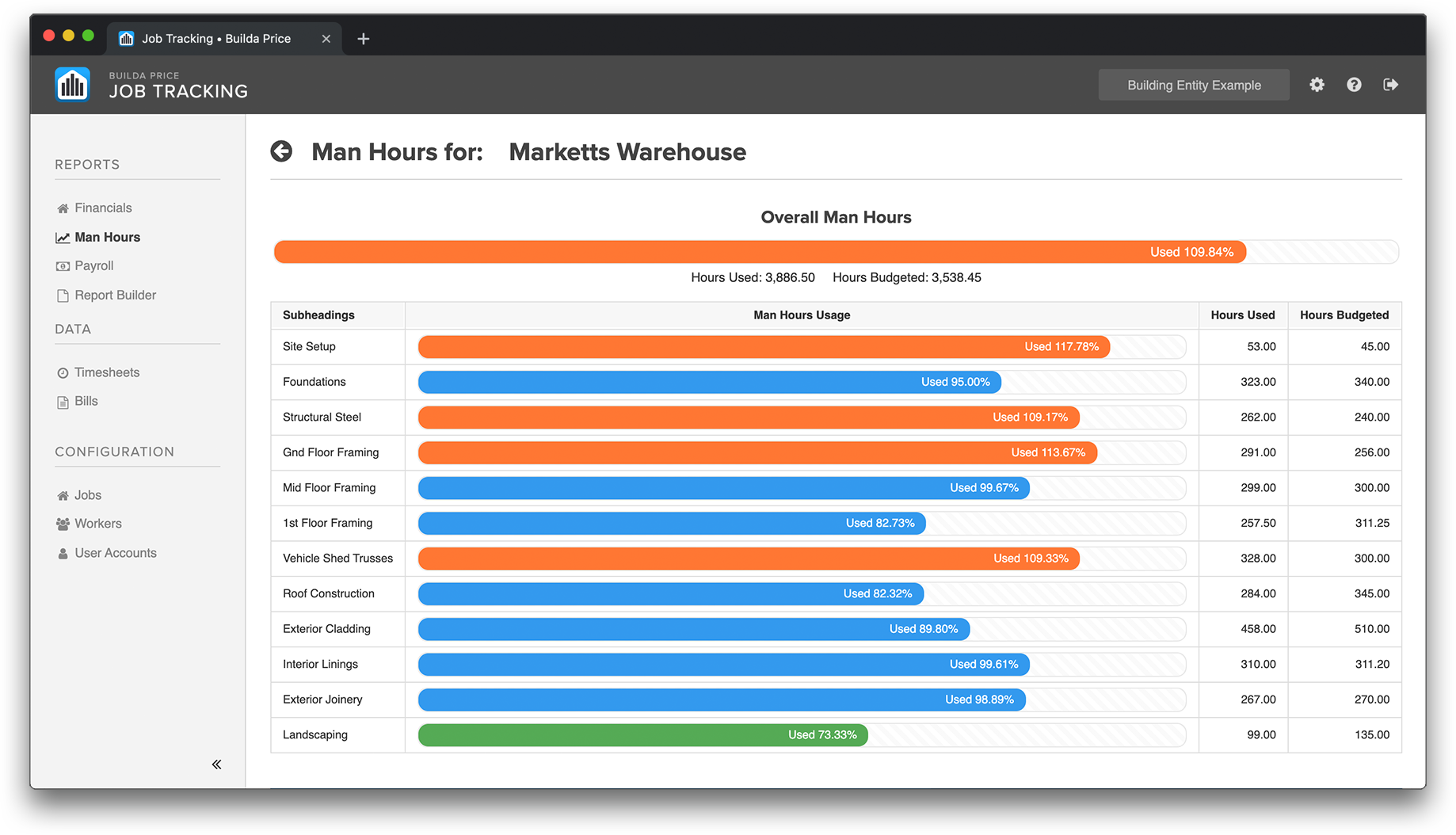1456x835 pixels.
Task: Click the browser tab favicon for Job Tracking
Action: coord(126,39)
